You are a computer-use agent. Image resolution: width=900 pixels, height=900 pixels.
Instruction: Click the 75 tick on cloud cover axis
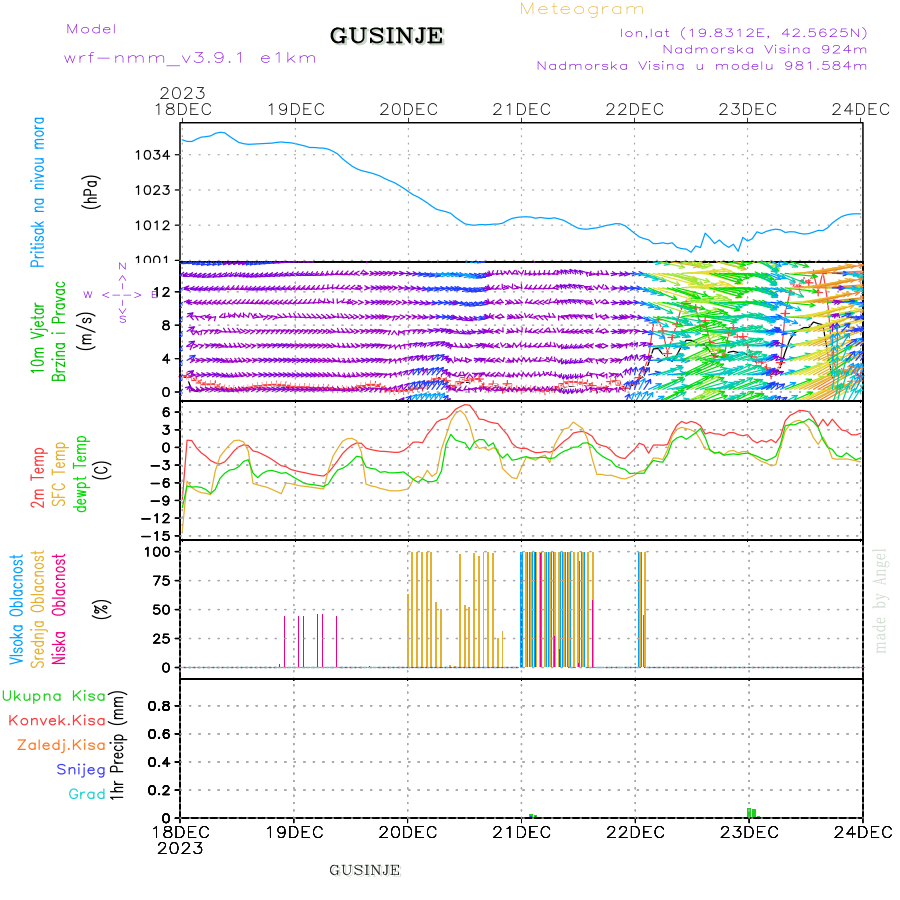point(161,581)
